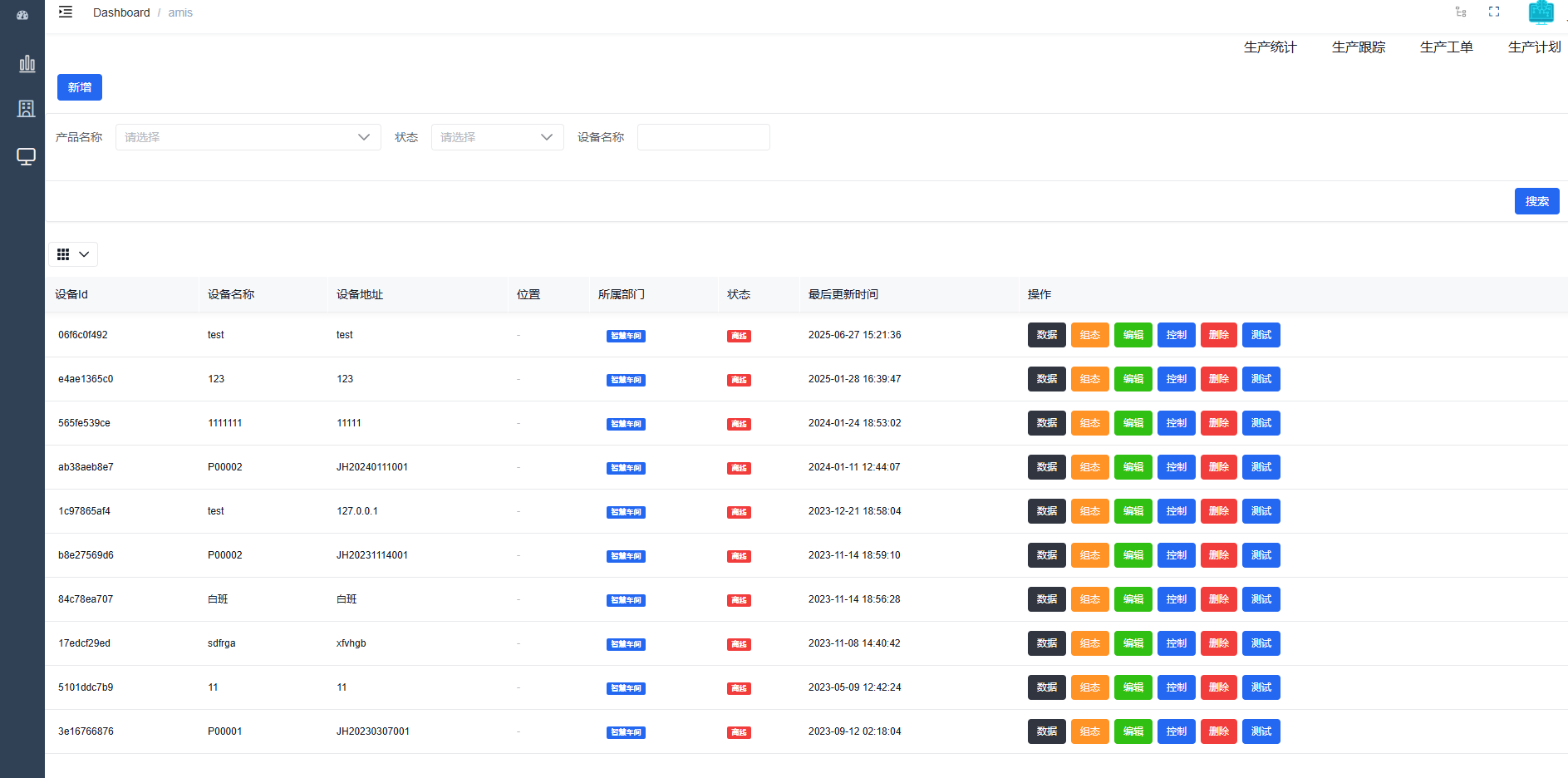Click the 所属部门 column header
1568x778 pixels.
[x=622, y=294]
